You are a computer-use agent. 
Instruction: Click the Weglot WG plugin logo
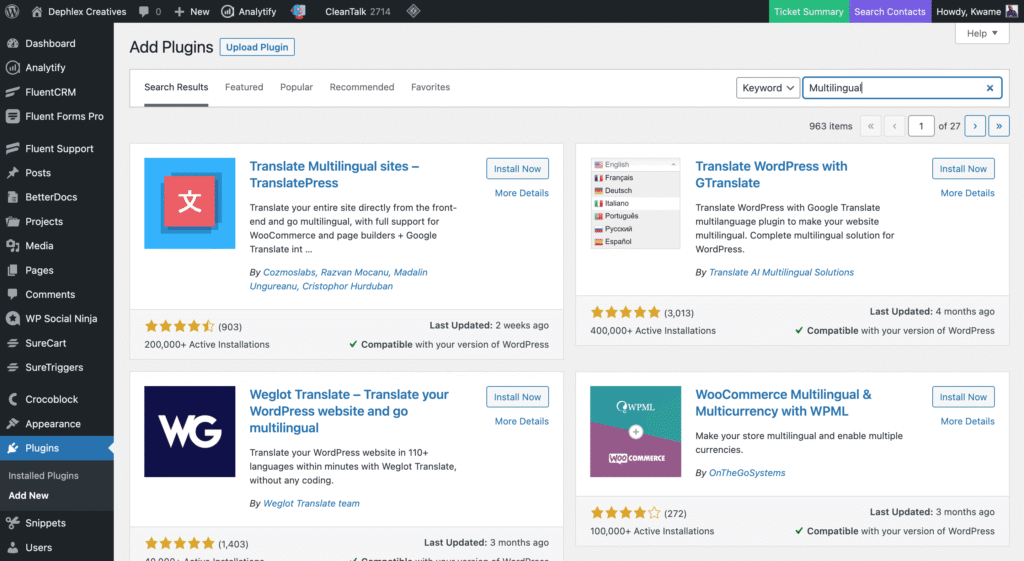pos(190,431)
